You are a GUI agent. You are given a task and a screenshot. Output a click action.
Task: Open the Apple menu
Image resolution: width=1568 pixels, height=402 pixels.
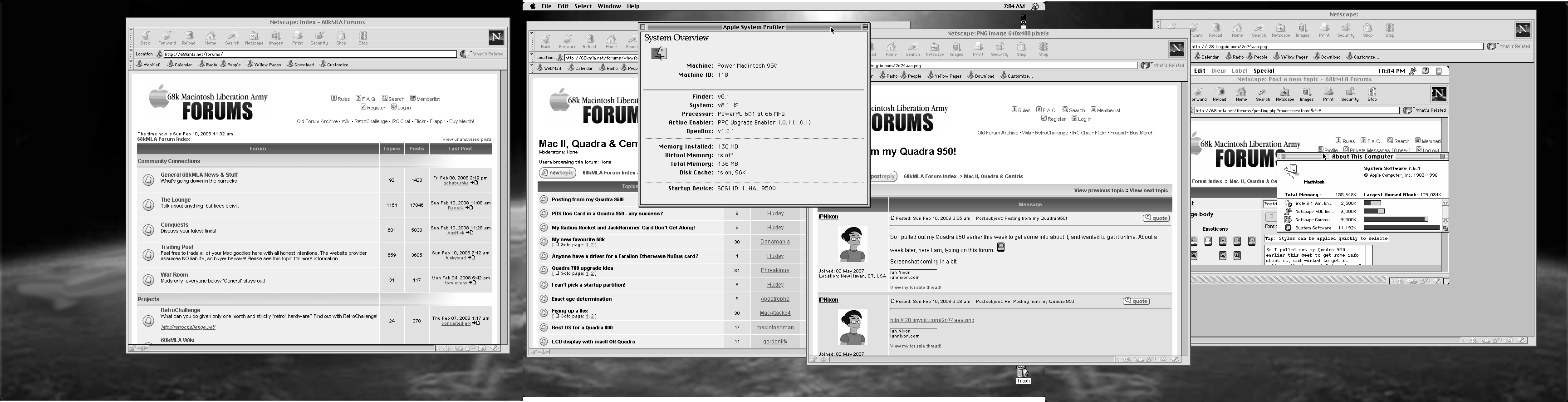point(533,6)
